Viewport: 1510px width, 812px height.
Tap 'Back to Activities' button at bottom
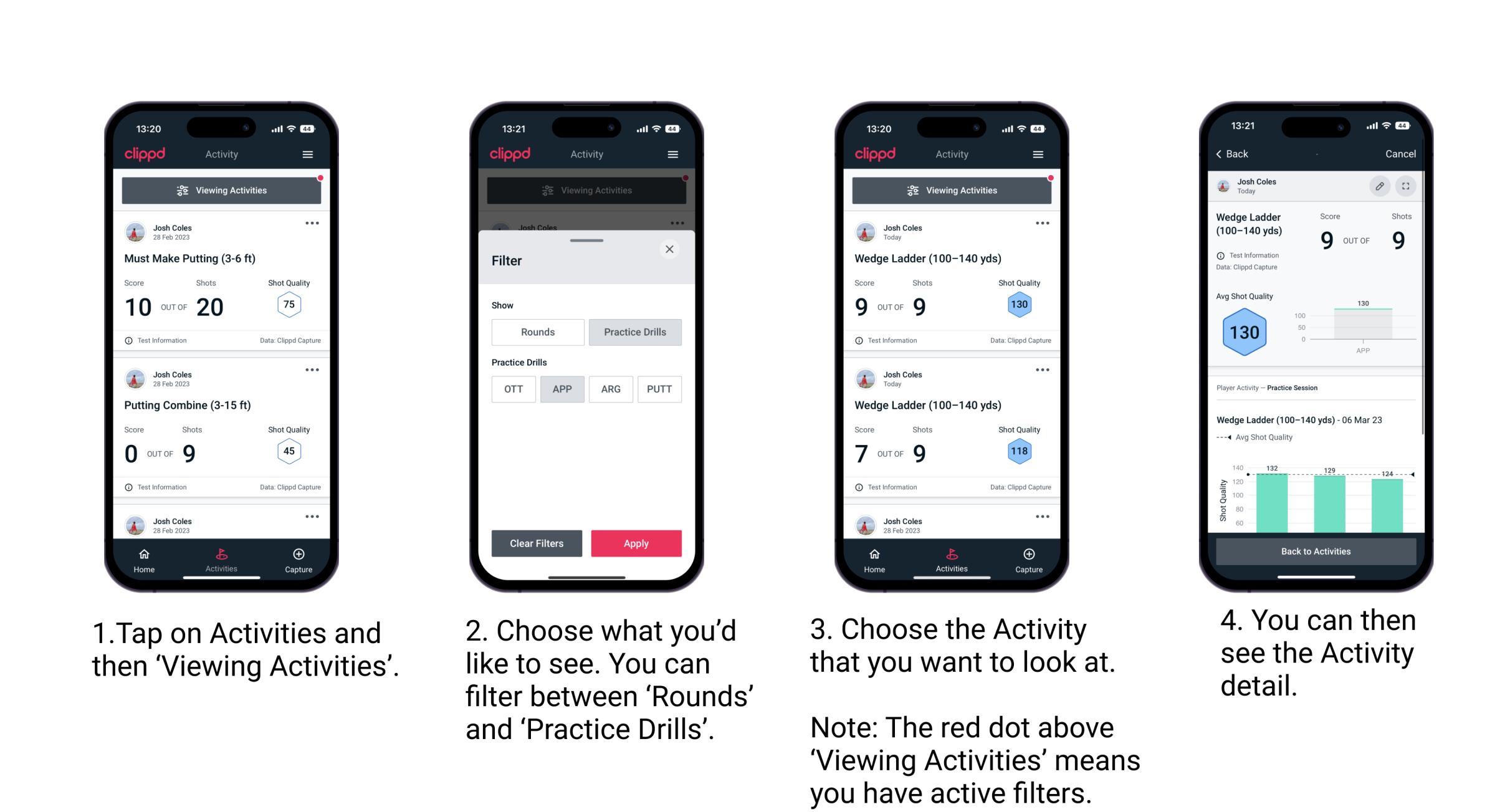[x=1316, y=553]
